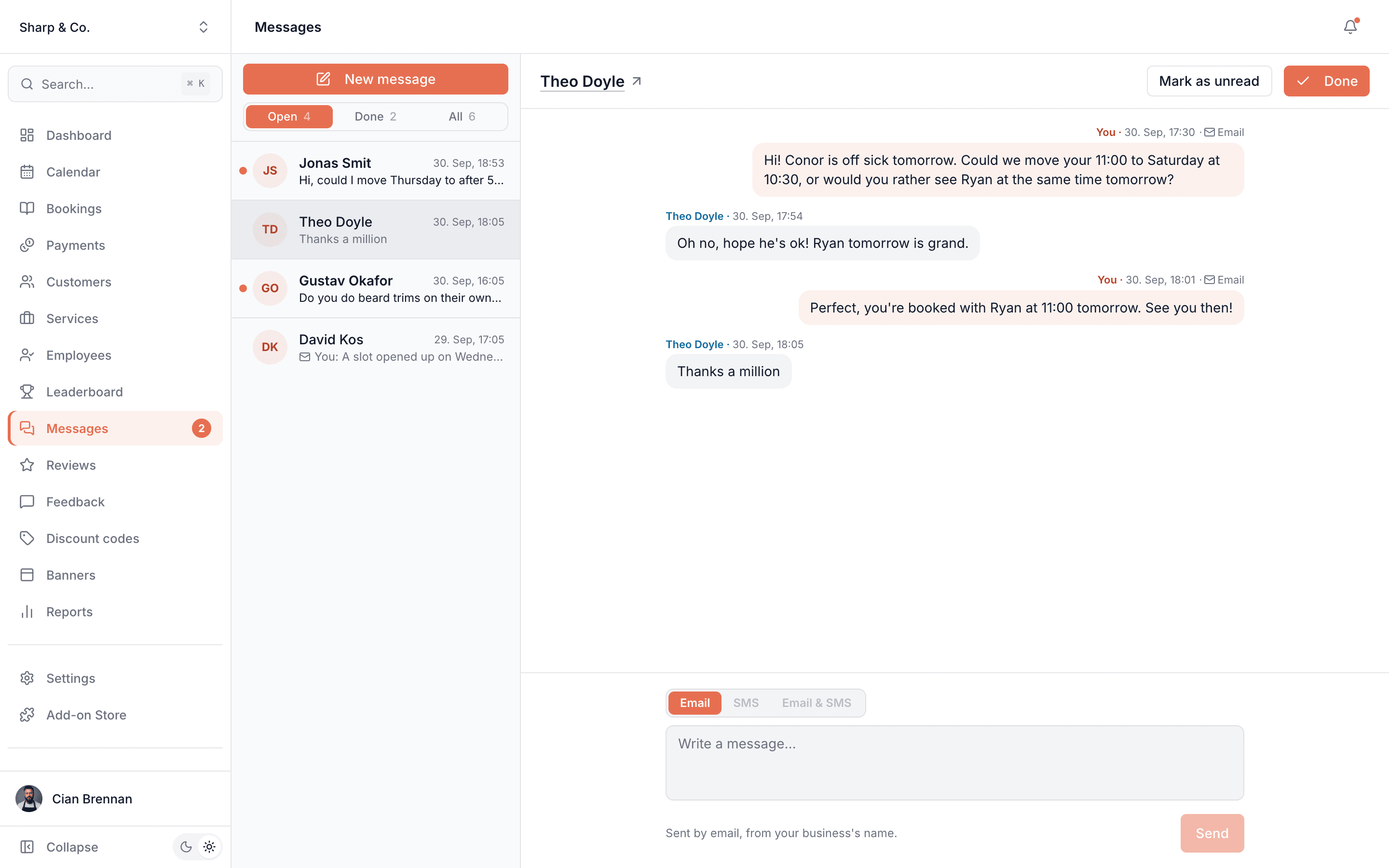Open Theo Doyle customer name link

(x=582, y=81)
